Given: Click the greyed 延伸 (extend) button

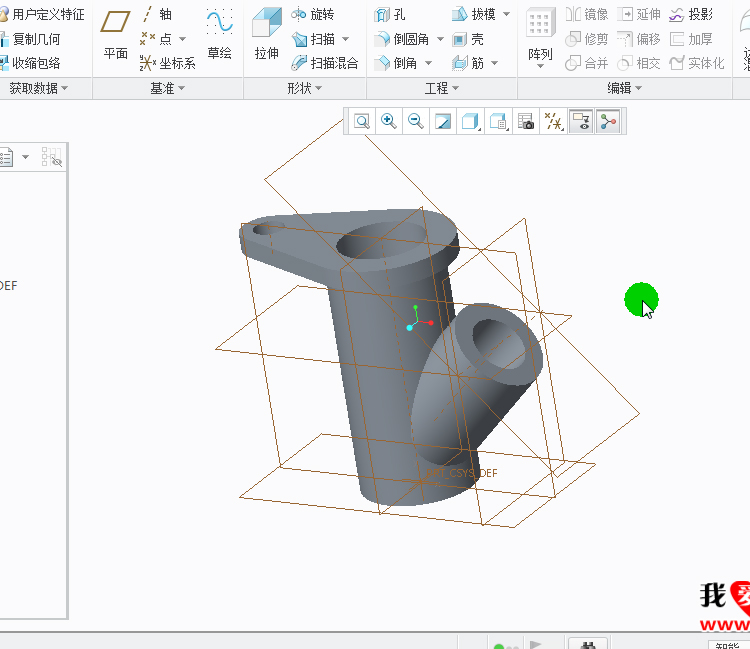Looking at the screenshot, I should click(x=639, y=14).
